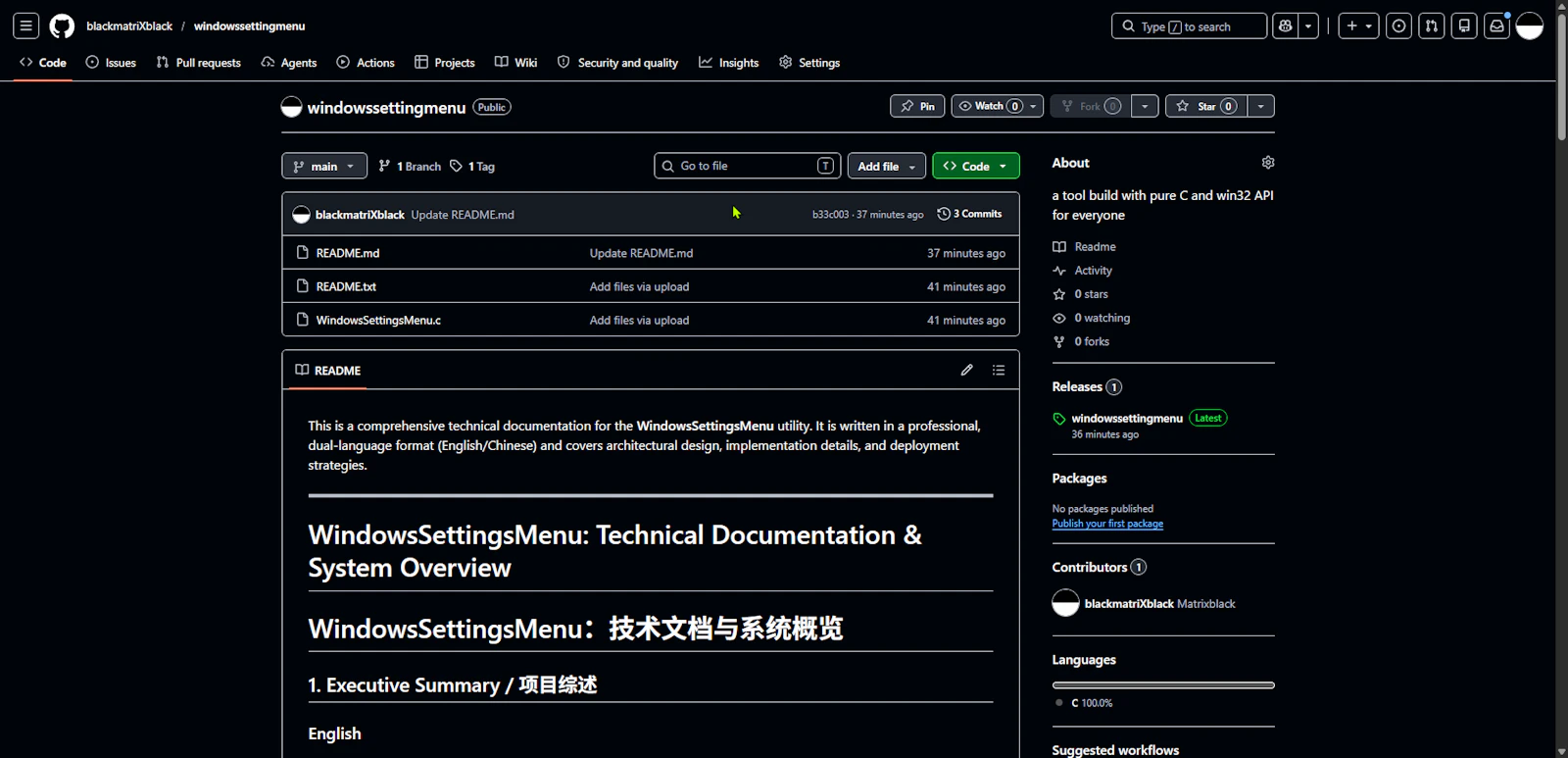The width and height of the screenshot is (1568, 758).
Task: Click blackmatriXblack owner breadcrumb link
Action: [x=129, y=26]
